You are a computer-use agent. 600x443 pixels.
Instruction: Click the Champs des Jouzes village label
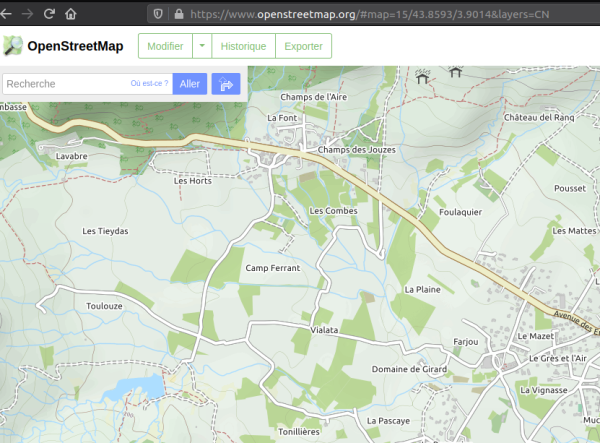point(356,150)
